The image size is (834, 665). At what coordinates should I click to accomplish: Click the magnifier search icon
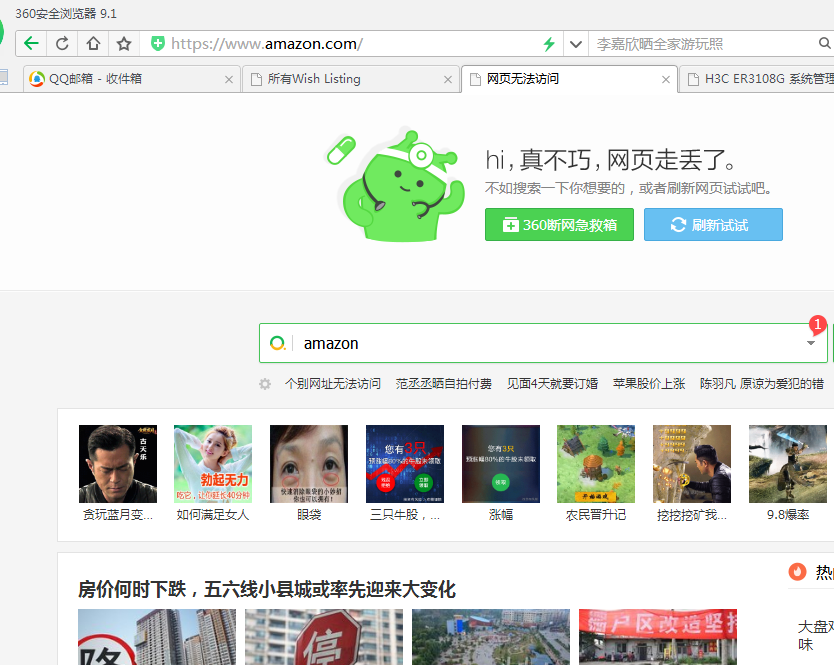click(824, 43)
